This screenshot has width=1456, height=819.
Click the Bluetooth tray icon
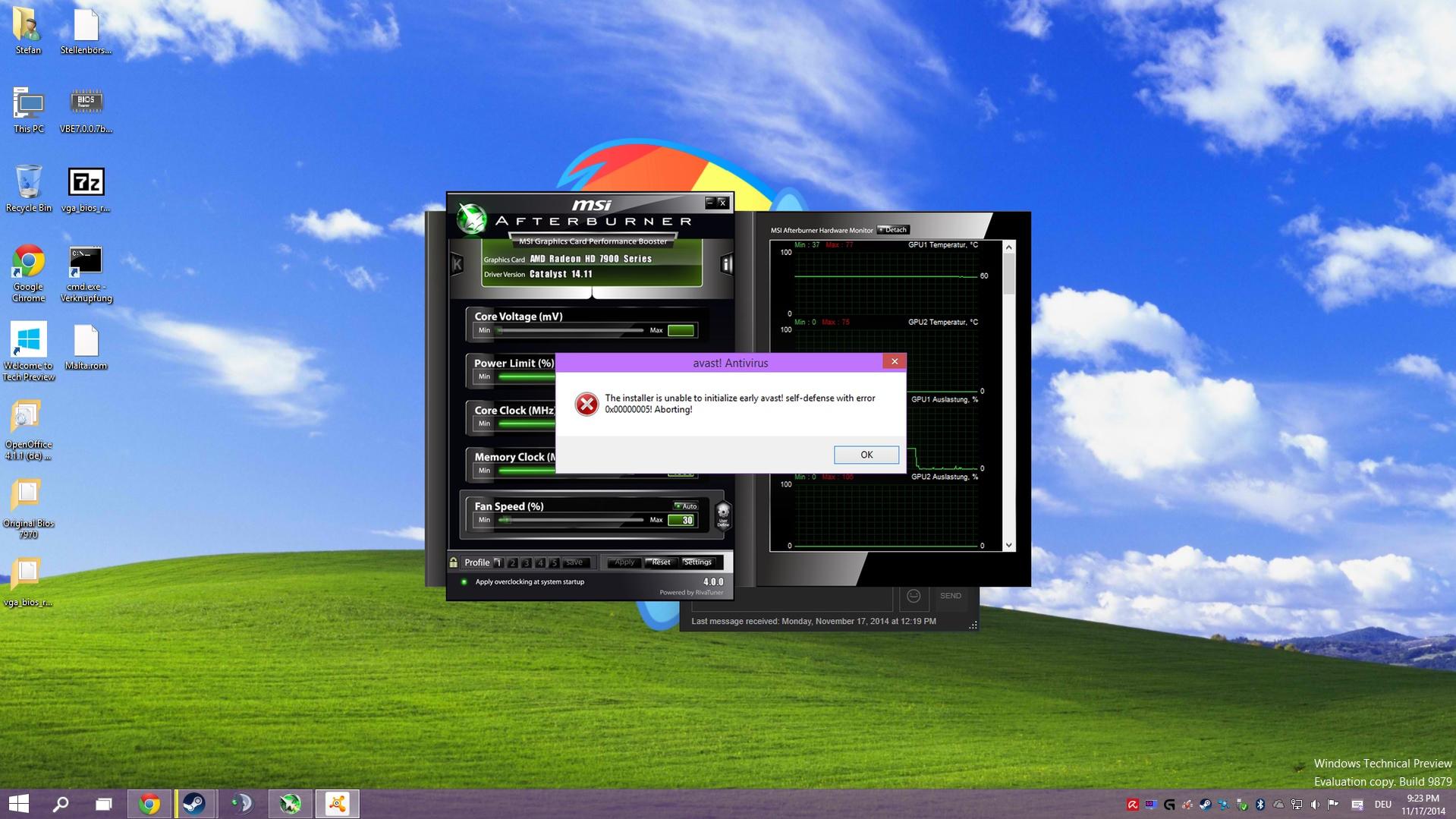pos(1260,805)
